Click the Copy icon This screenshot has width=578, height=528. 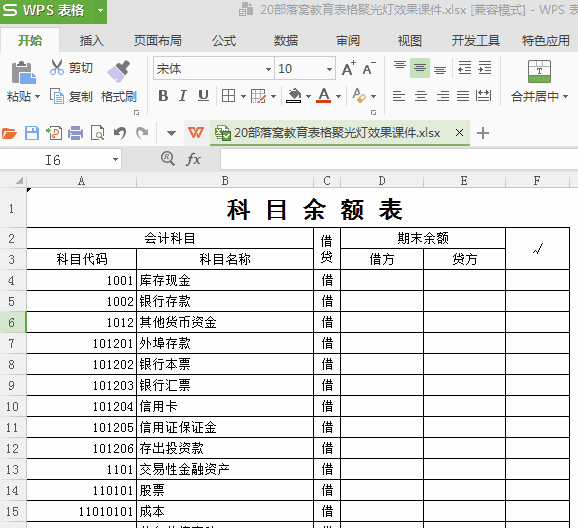click(x=57, y=96)
